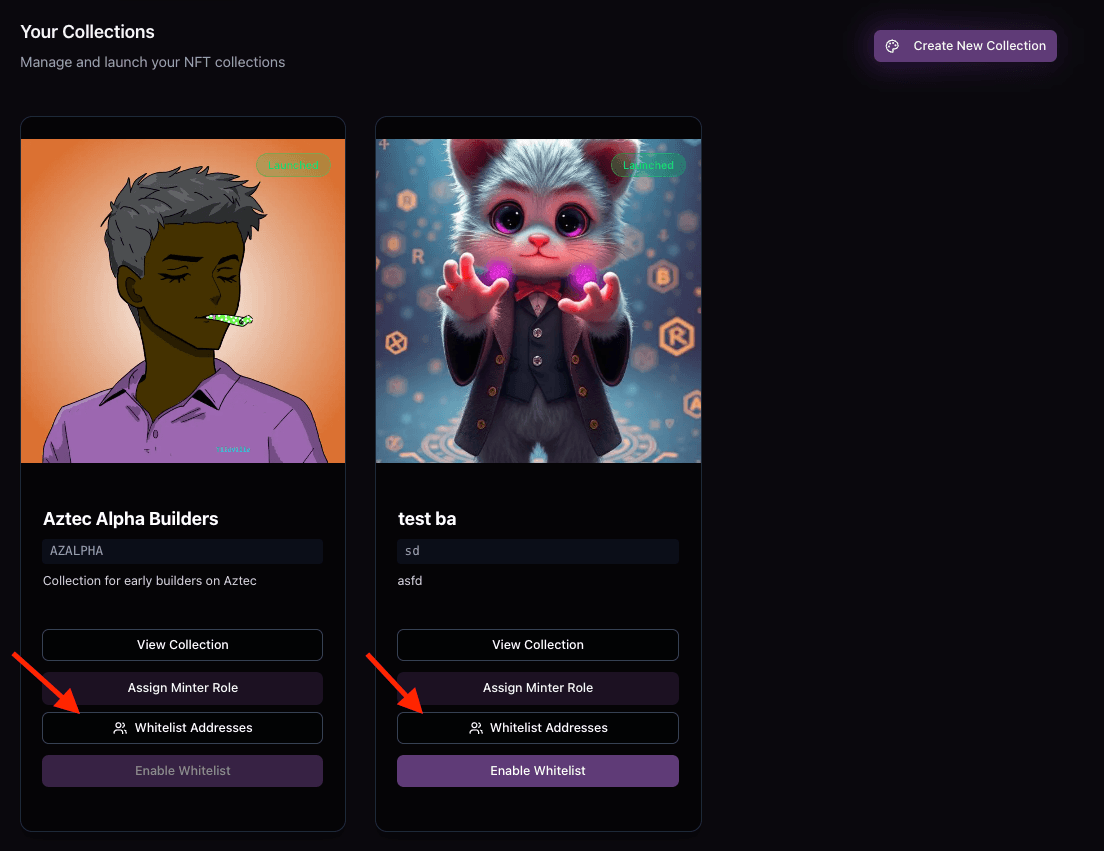Select the AZALPHA symbol field
The width and height of the screenshot is (1104, 851).
click(182, 551)
